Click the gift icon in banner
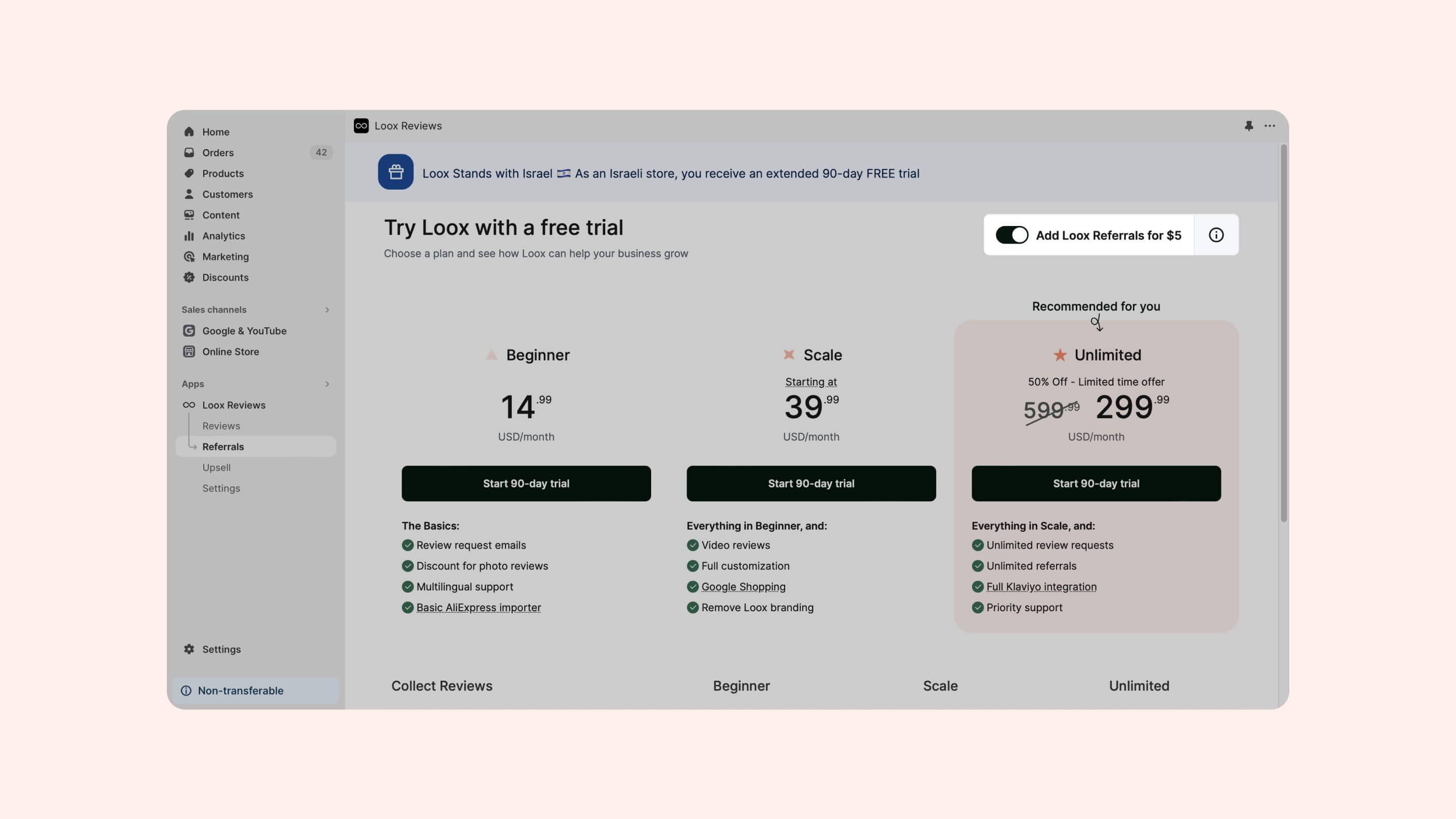Screen dimensions: 1456x819 396,172
